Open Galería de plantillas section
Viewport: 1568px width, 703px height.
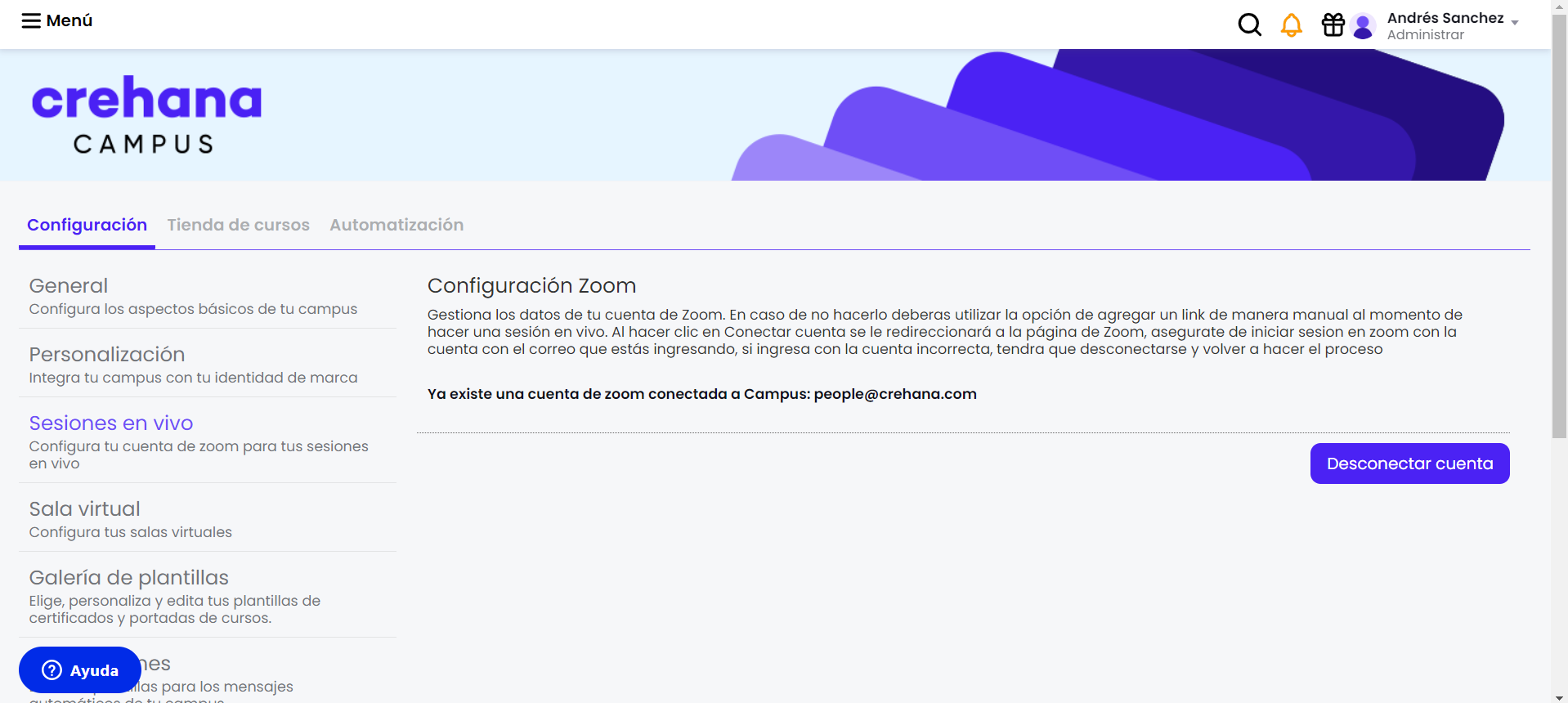coord(208,596)
